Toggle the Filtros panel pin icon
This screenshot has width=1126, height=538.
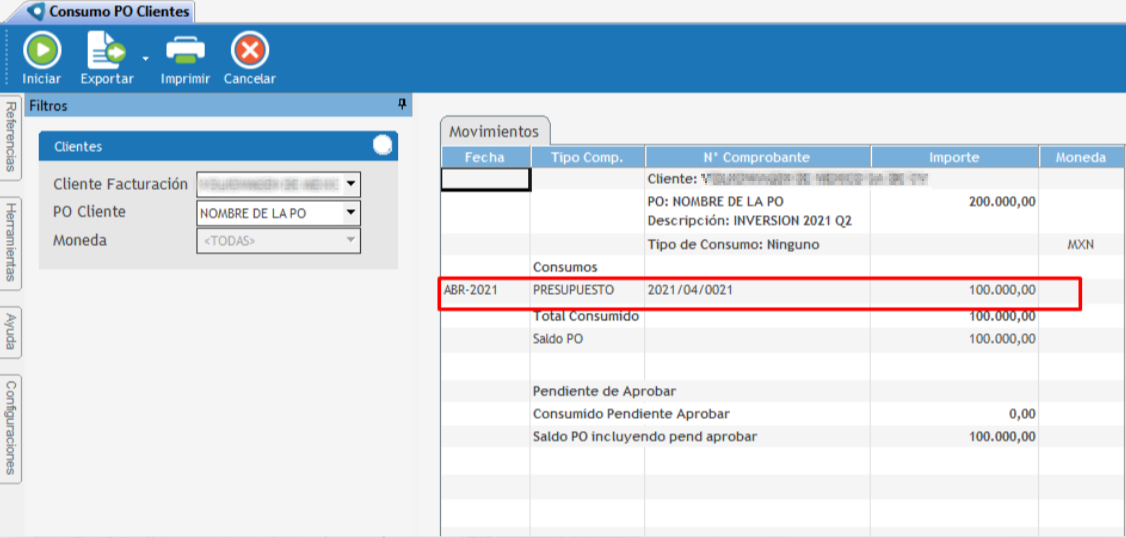click(402, 105)
